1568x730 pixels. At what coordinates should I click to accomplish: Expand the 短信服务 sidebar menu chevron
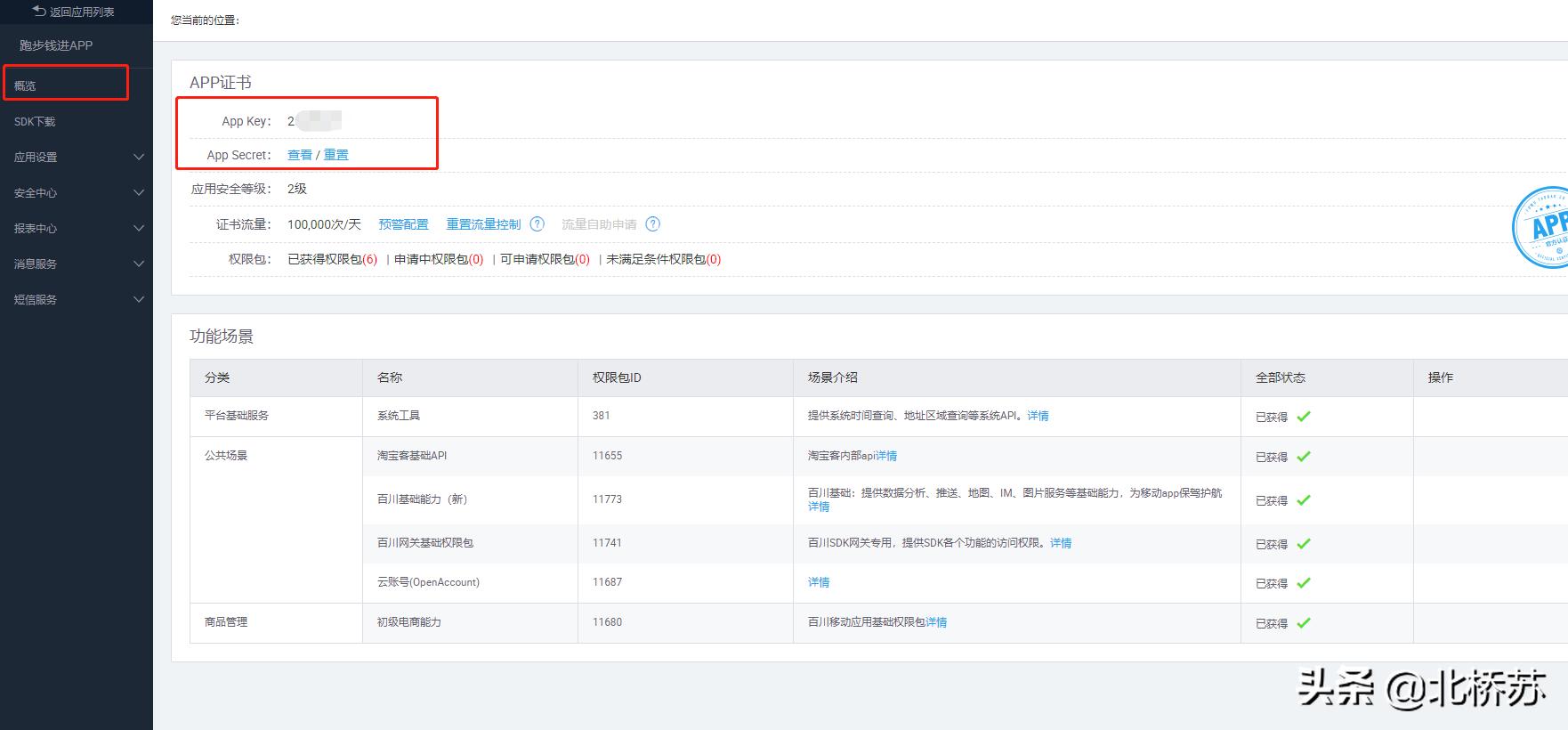pyautogui.click(x=139, y=299)
